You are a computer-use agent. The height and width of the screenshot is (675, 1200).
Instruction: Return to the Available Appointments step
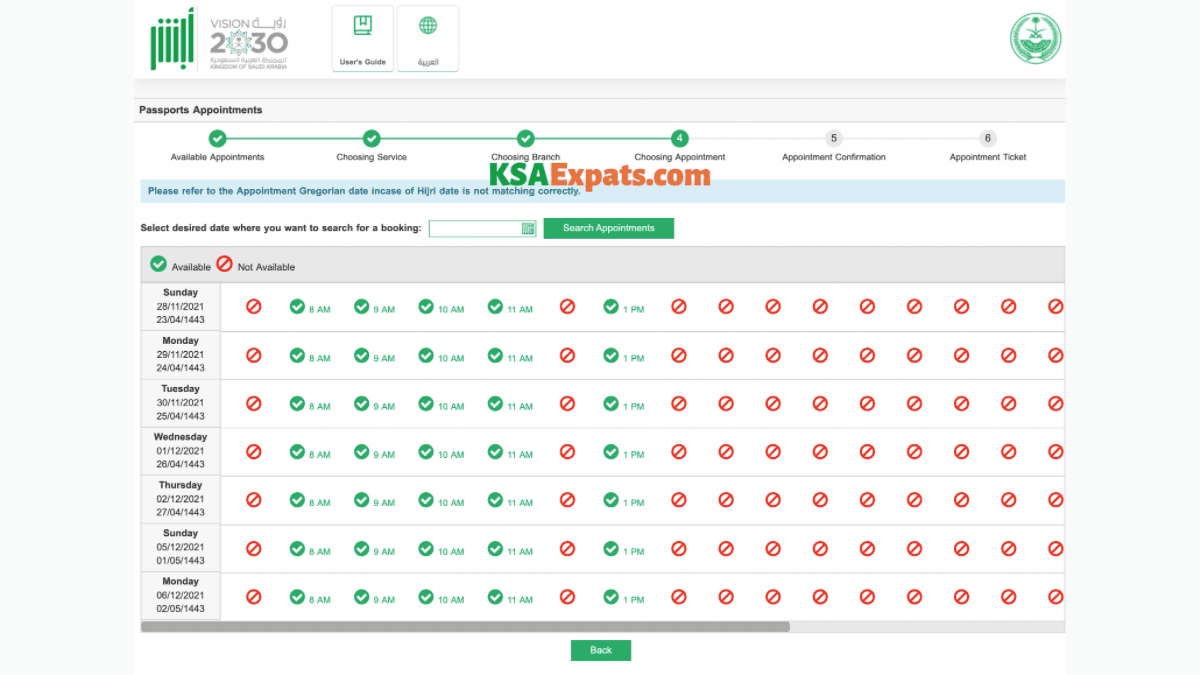217,138
